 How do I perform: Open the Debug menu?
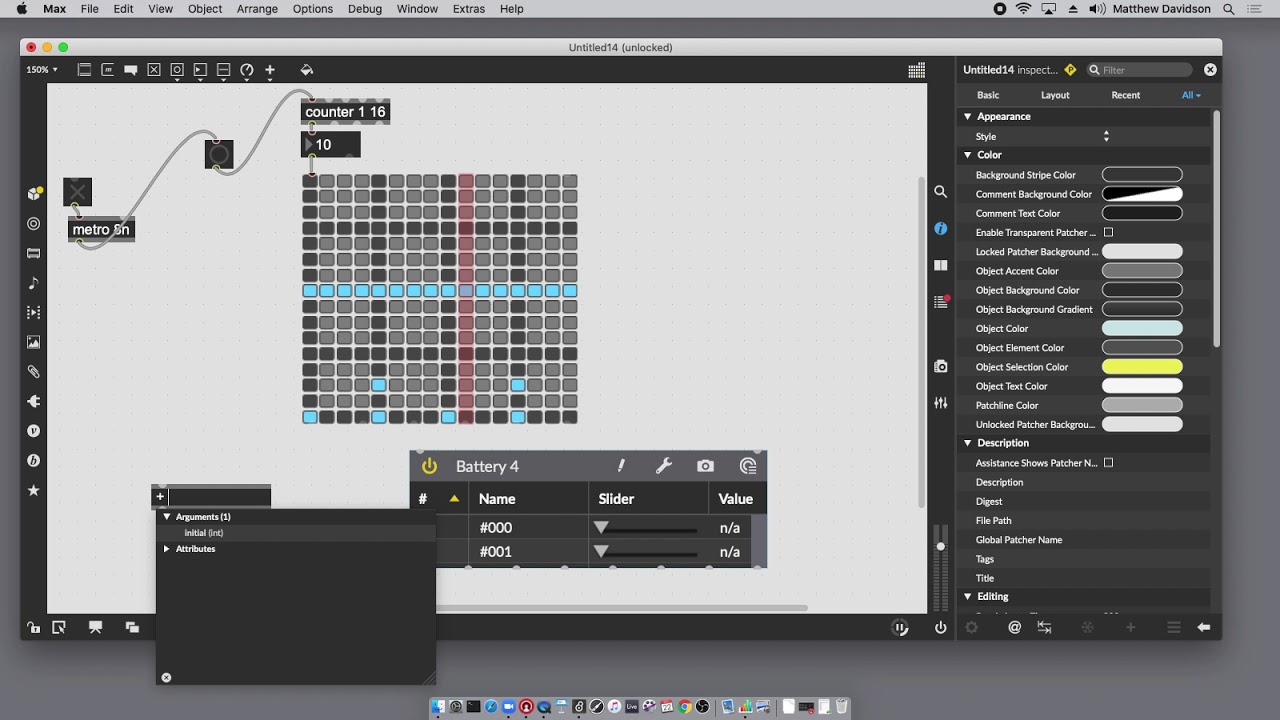[x=365, y=9]
